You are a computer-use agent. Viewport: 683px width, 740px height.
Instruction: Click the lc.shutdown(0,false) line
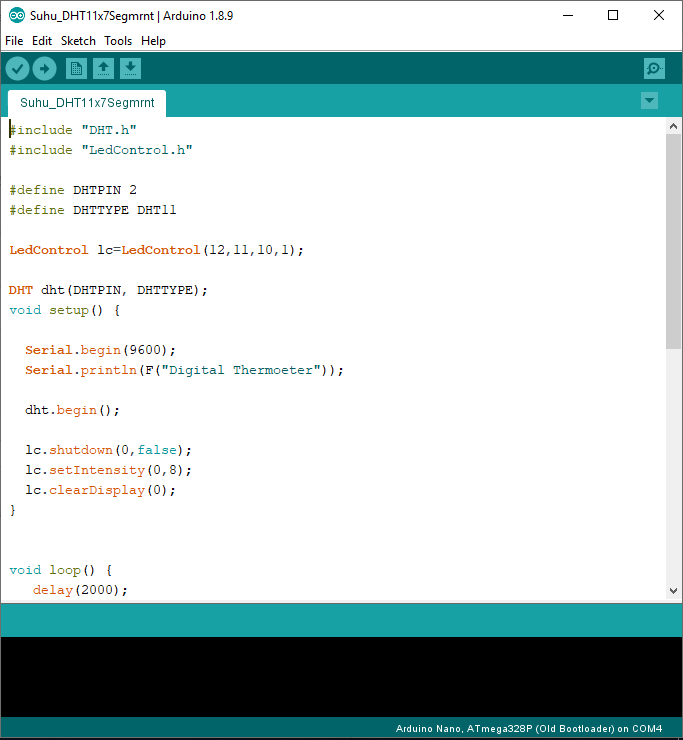[109, 450]
